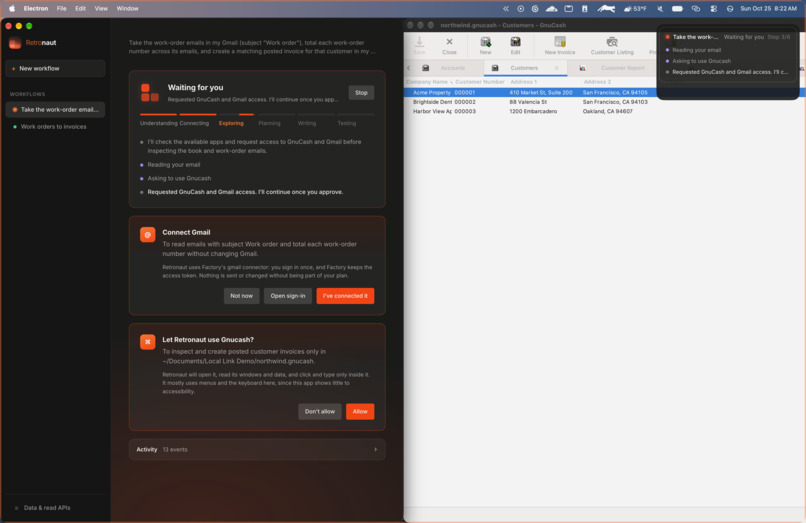Open Customer Listing in GnuCash toolbar
Viewport: 806px width, 523px height.
click(612, 45)
